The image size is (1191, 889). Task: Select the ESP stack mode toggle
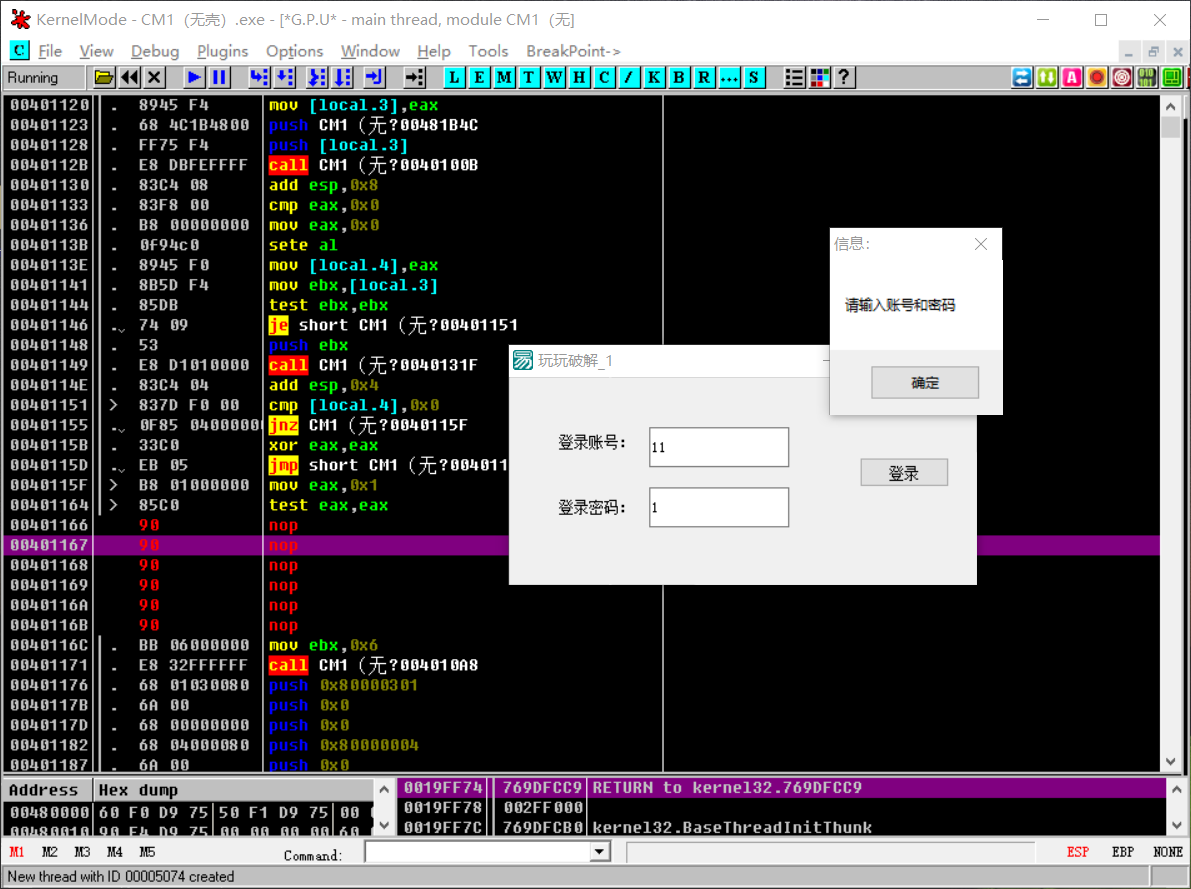1078,852
